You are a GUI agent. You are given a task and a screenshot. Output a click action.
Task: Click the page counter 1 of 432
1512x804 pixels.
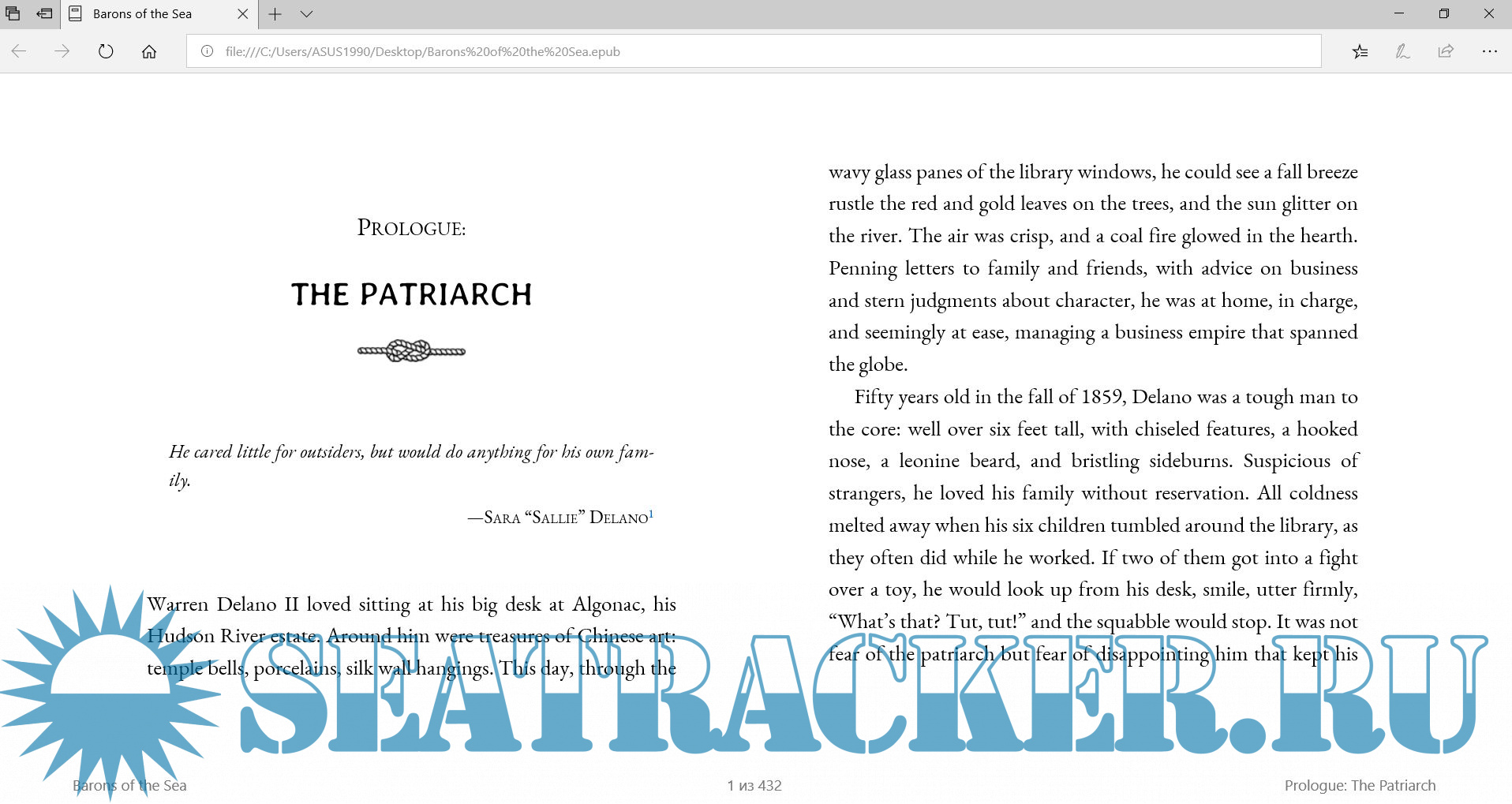pyautogui.click(x=754, y=786)
